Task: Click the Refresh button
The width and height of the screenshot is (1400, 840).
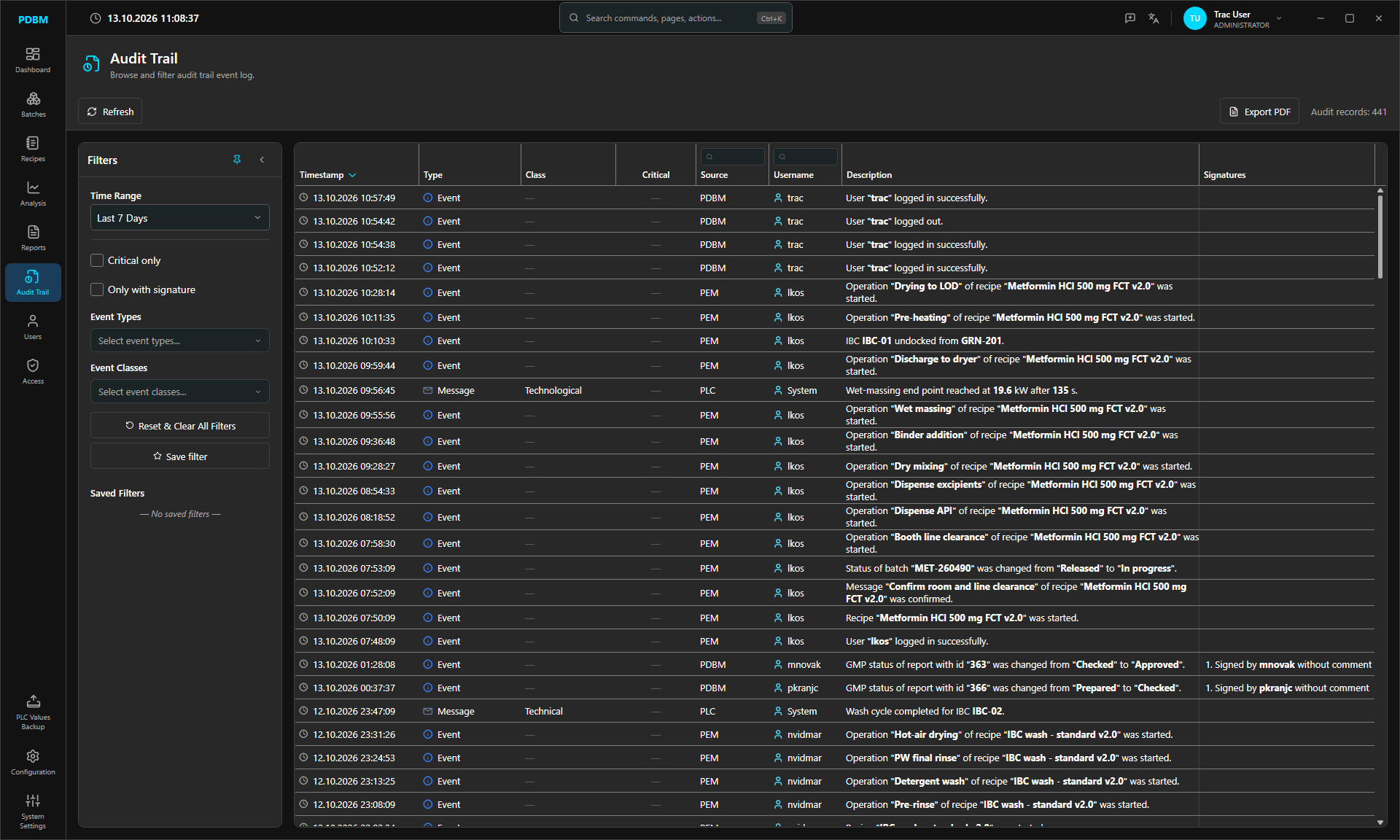Action: click(110, 112)
